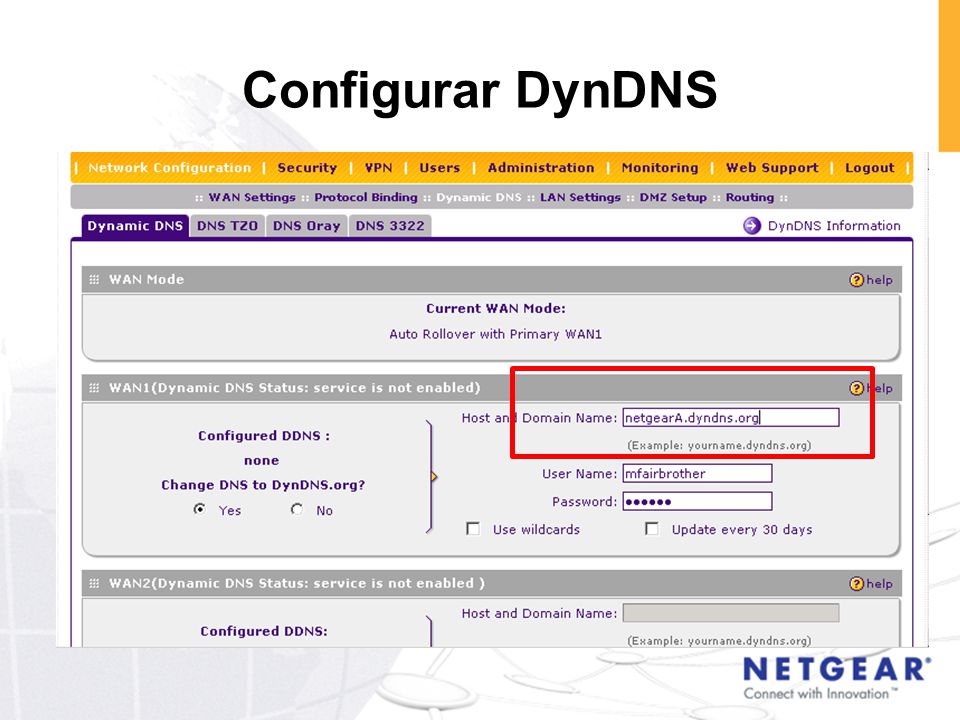Open the VPN menu

tap(378, 168)
